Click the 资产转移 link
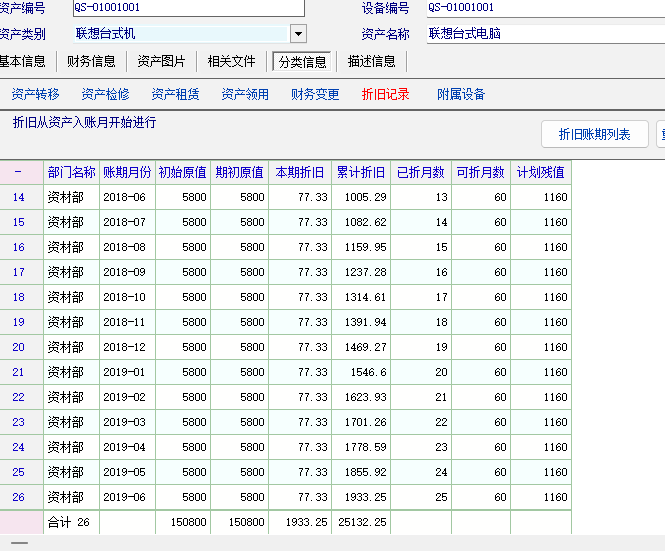 (35, 95)
